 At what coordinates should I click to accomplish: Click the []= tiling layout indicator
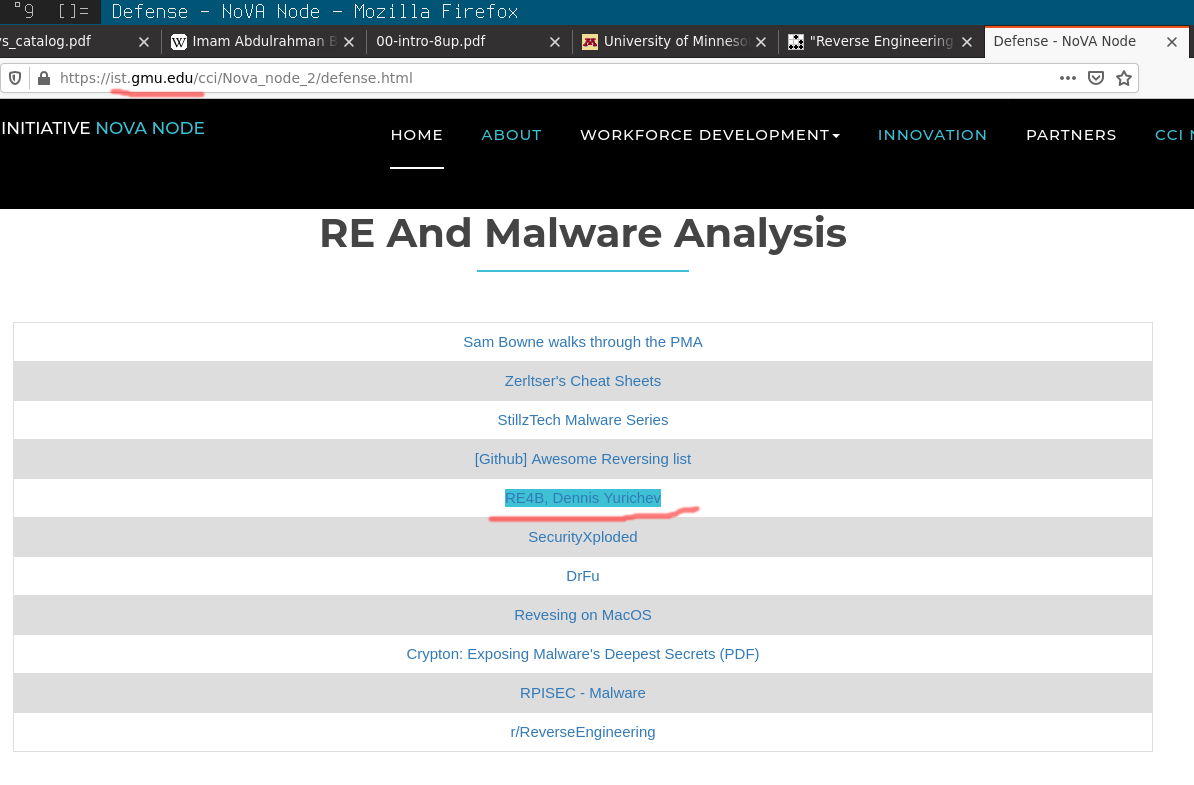pyautogui.click(x=73, y=11)
